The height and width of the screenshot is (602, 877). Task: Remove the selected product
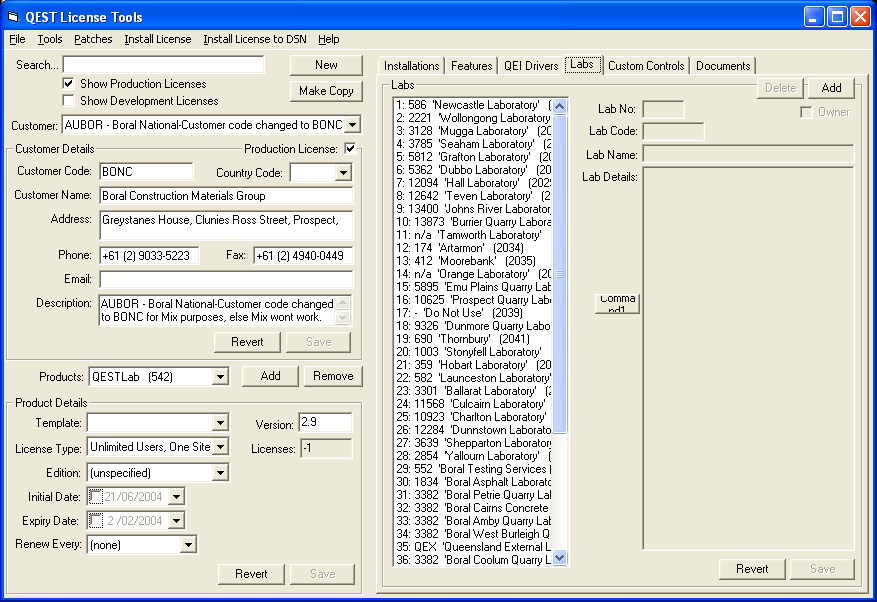333,376
